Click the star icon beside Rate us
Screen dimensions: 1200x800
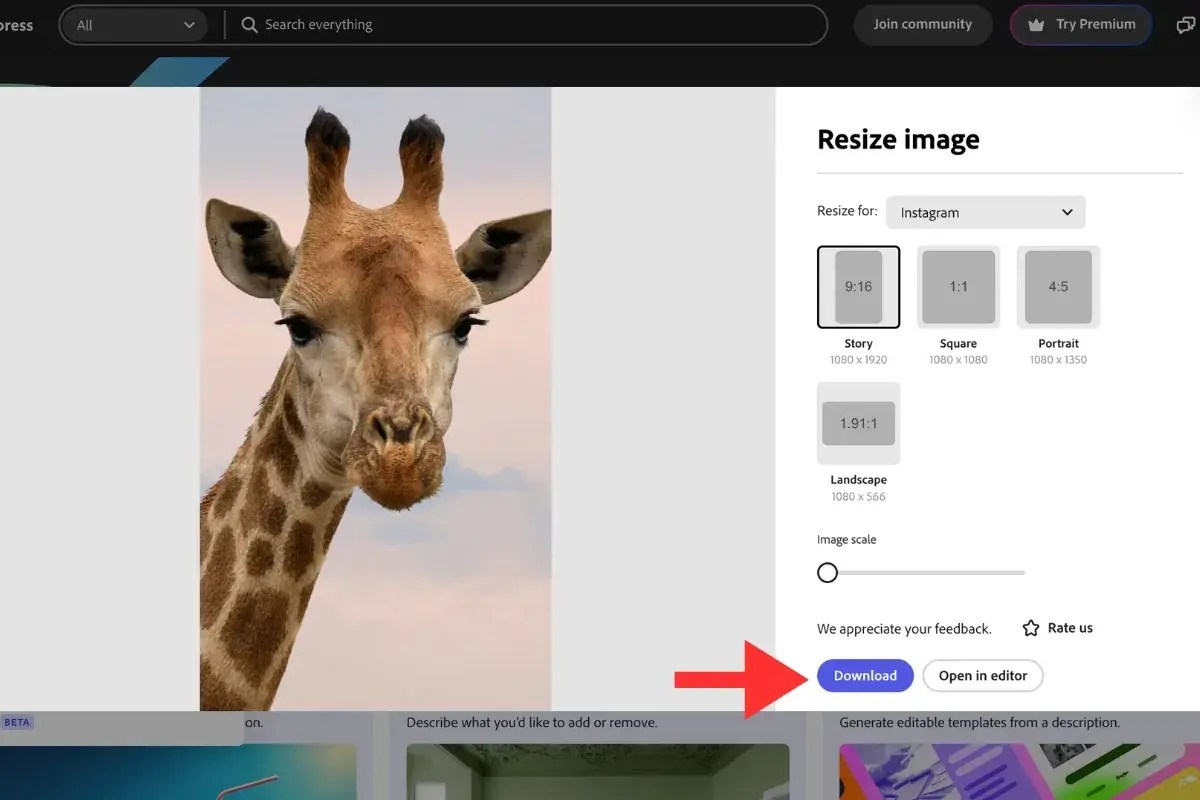pos(1031,628)
